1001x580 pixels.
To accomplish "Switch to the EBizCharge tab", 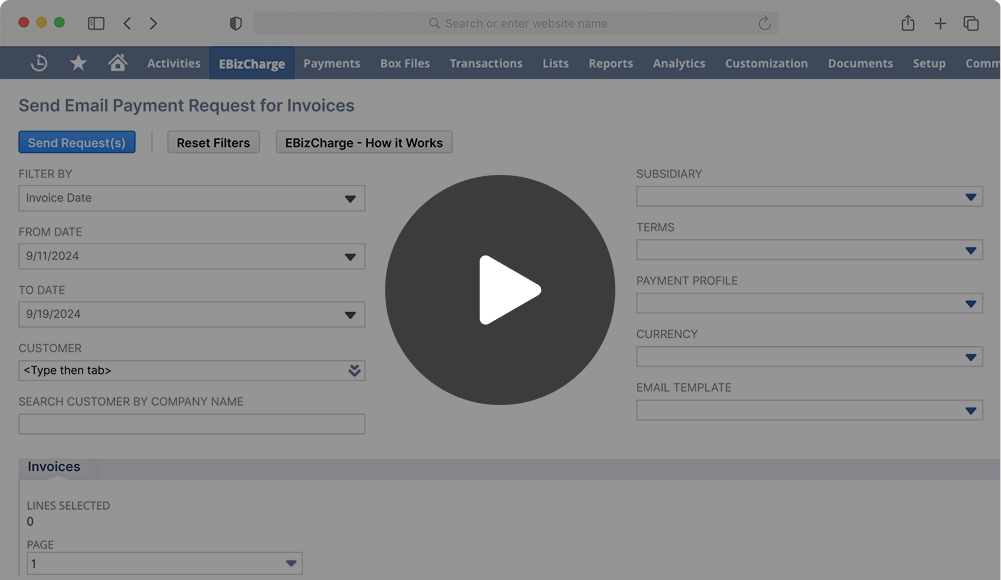I will [251, 62].
